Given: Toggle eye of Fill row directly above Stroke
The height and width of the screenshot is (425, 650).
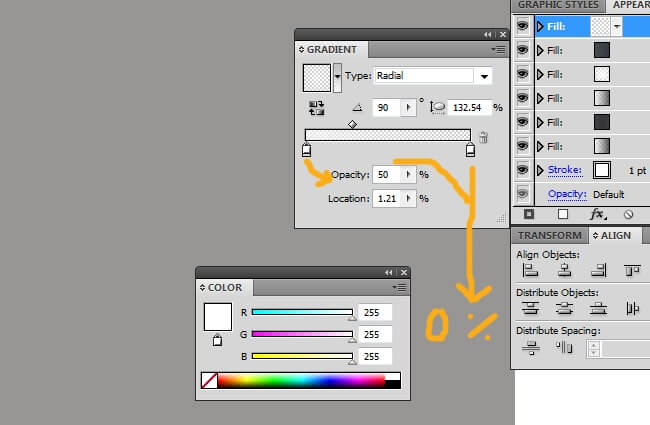Looking at the screenshot, I should click(x=522, y=146).
